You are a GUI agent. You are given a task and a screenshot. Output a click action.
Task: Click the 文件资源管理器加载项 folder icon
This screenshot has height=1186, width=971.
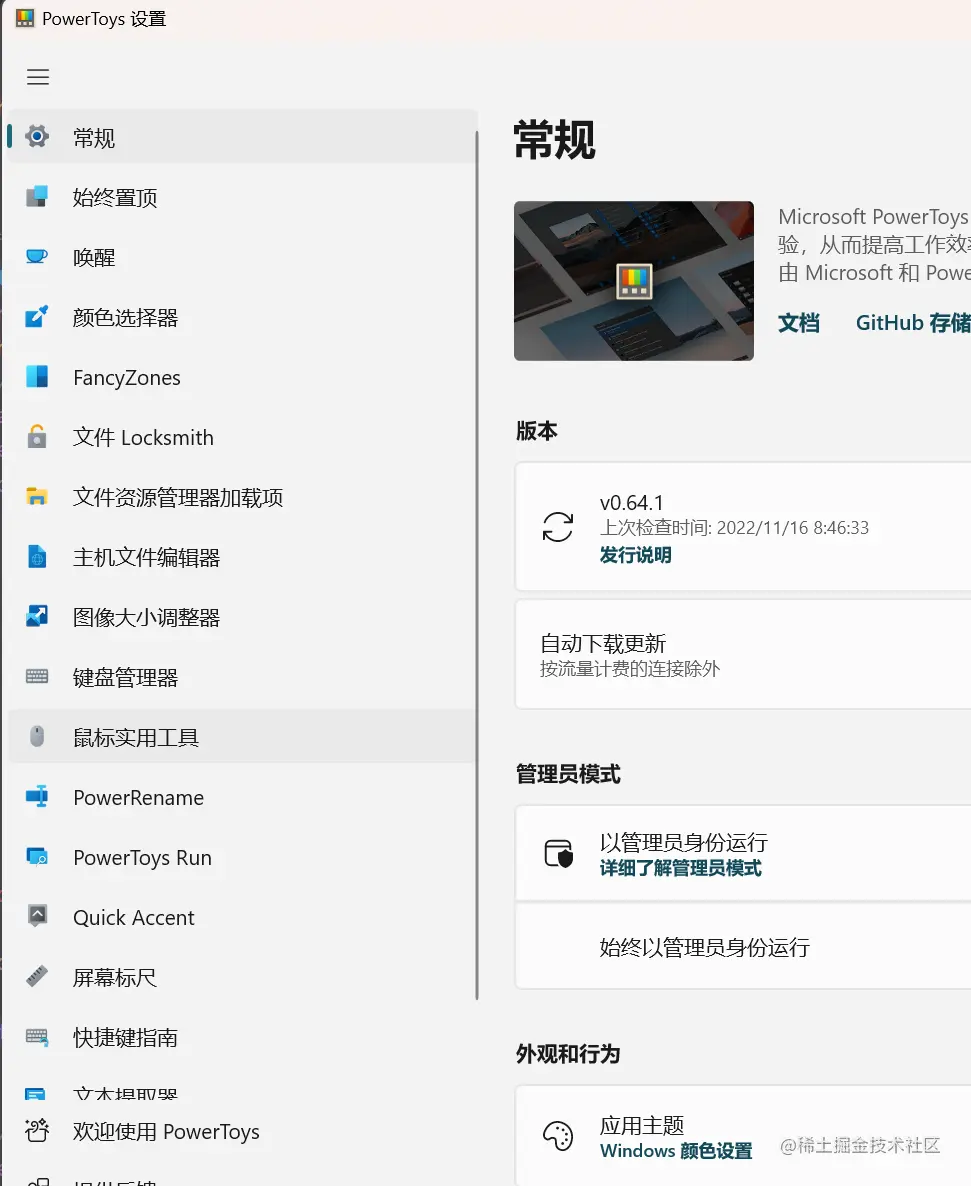point(37,496)
